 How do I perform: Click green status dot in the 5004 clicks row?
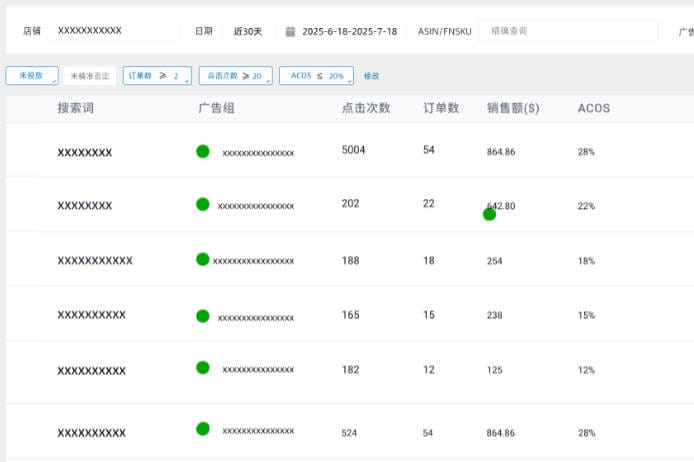(203, 152)
